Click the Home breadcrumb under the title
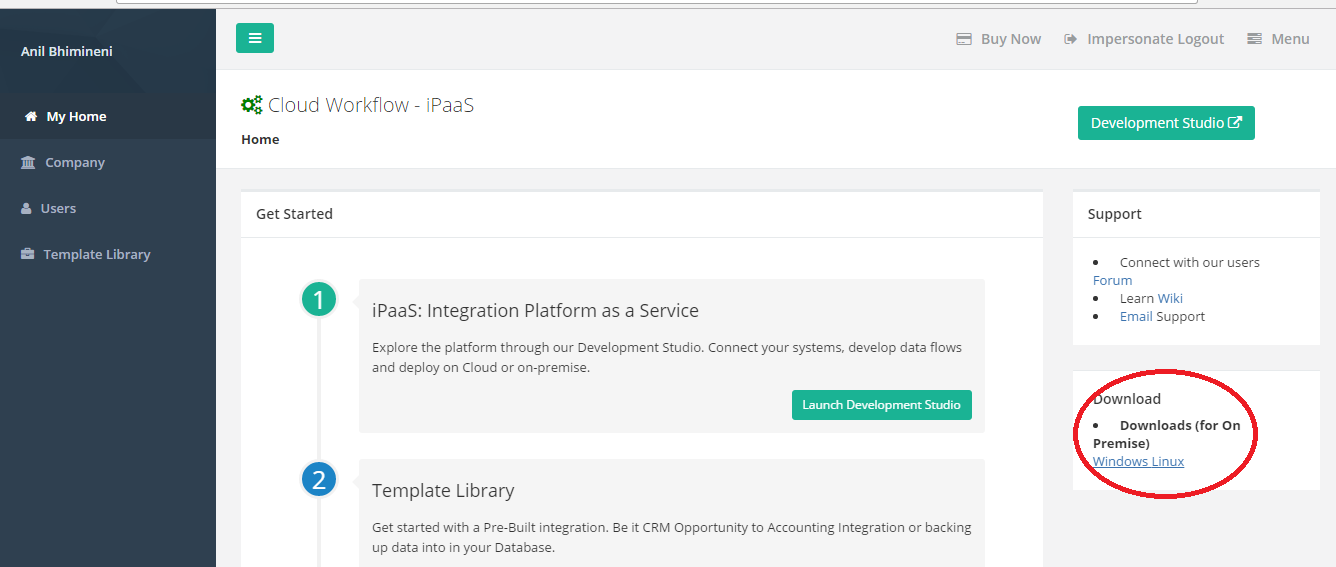The width and height of the screenshot is (1336, 567). 260,139
